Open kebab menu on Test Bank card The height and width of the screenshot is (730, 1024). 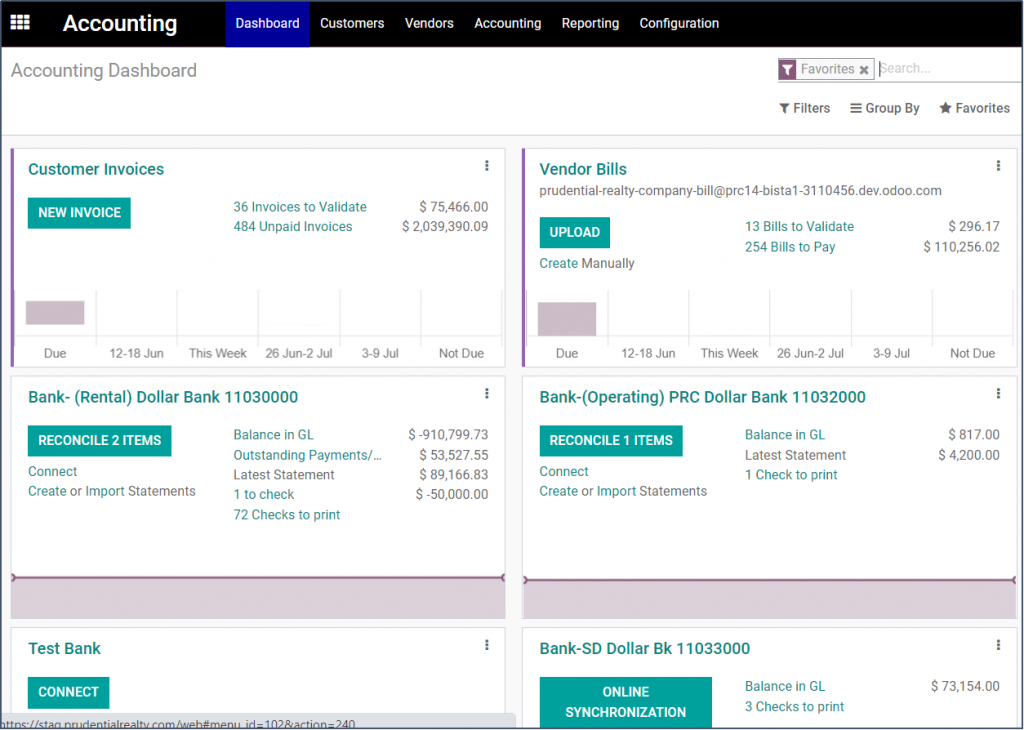coord(487,645)
